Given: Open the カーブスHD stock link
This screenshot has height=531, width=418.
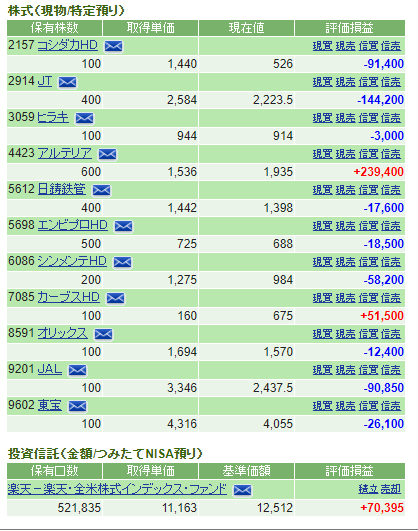Looking at the screenshot, I should (68, 297).
